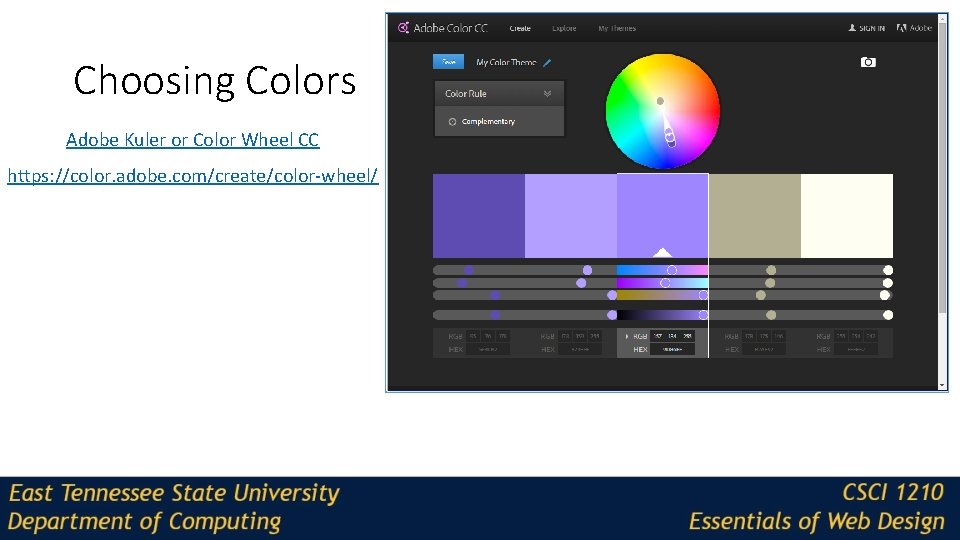Click the active swatch RGB value fields
This screenshot has width=960, height=540.
pos(672,336)
